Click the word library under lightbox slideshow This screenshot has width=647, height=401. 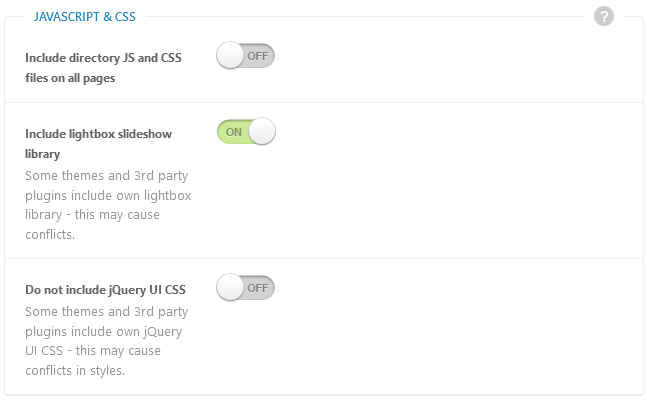[x=43, y=154]
